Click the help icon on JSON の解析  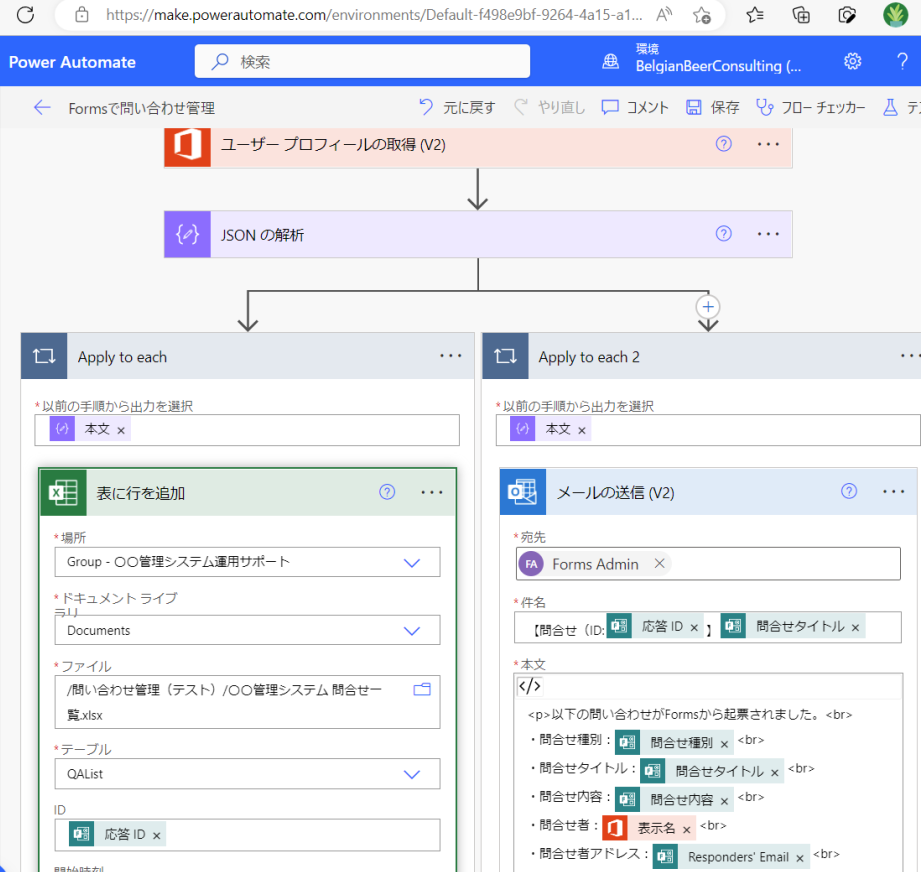pos(724,234)
